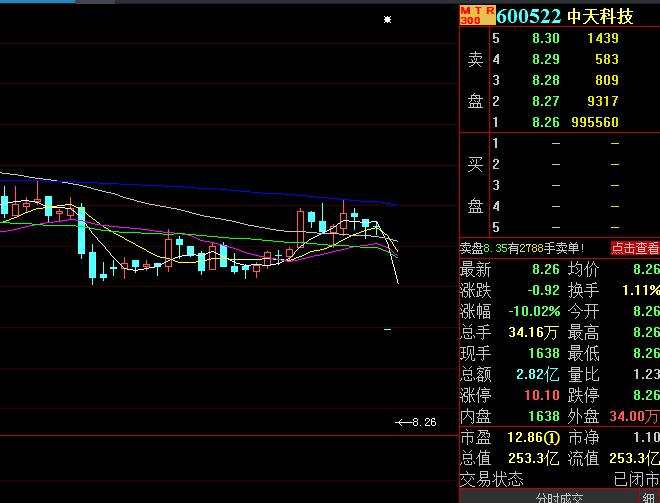Select sell level 2 price 8.27
This screenshot has height=503, width=660.
[x=546, y=101]
